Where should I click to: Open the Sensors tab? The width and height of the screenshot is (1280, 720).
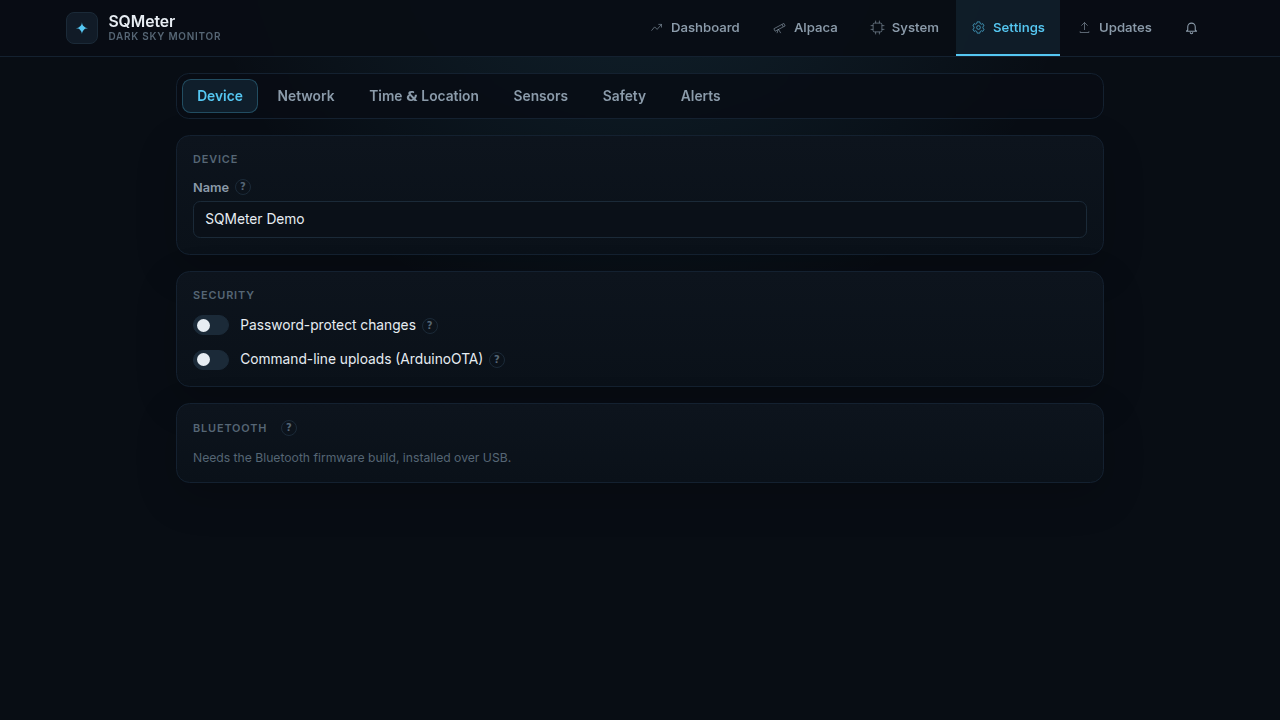540,96
